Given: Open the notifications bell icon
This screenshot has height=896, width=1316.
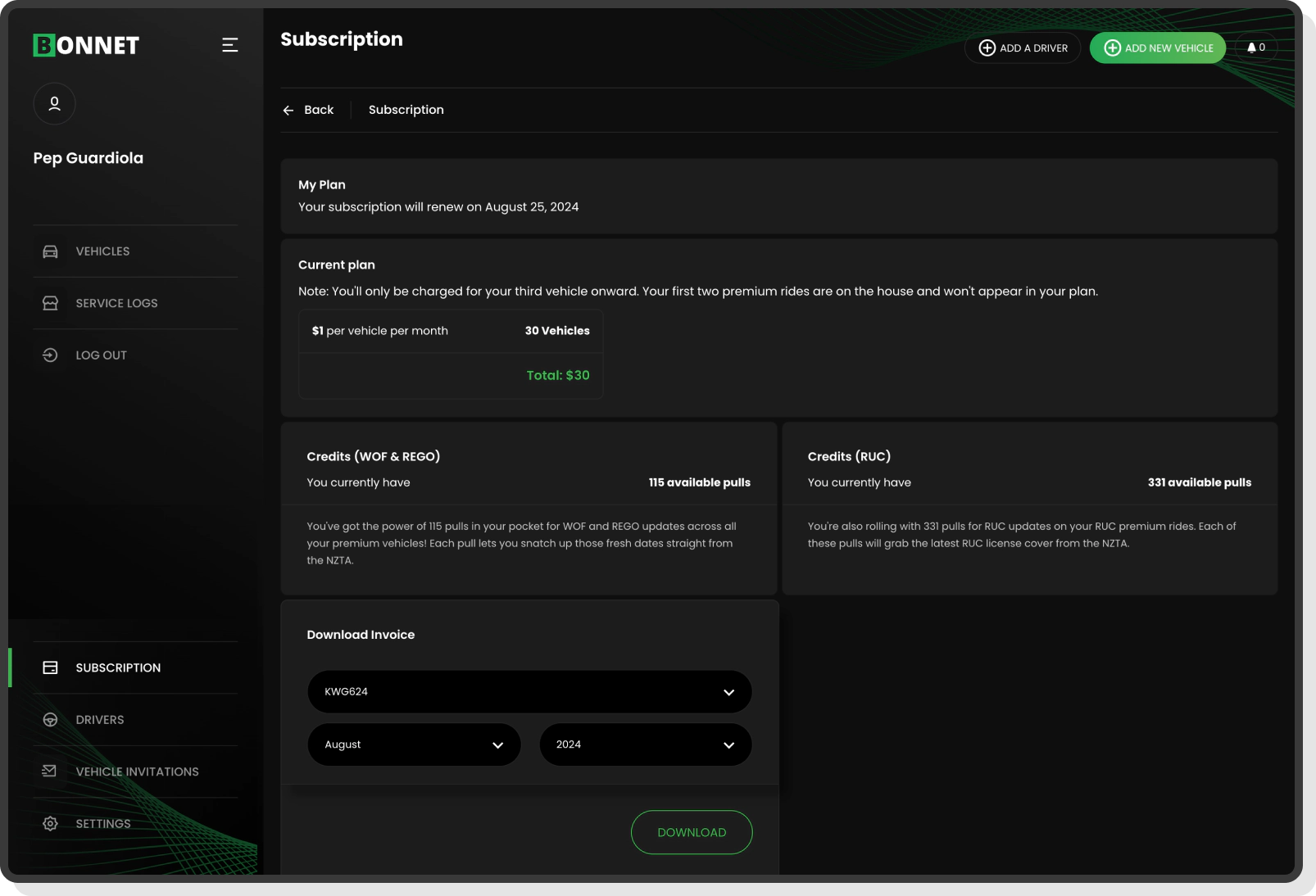Looking at the screenshot, I should click(x=1250, y=47).
